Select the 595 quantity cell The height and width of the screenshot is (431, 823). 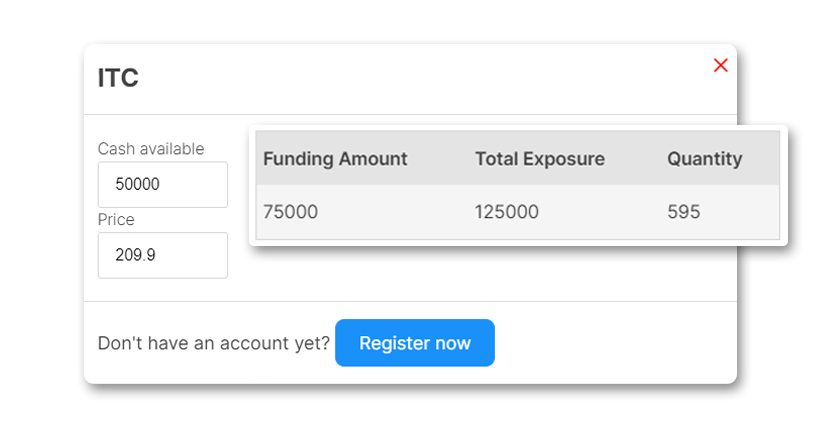tap(684, 212)
